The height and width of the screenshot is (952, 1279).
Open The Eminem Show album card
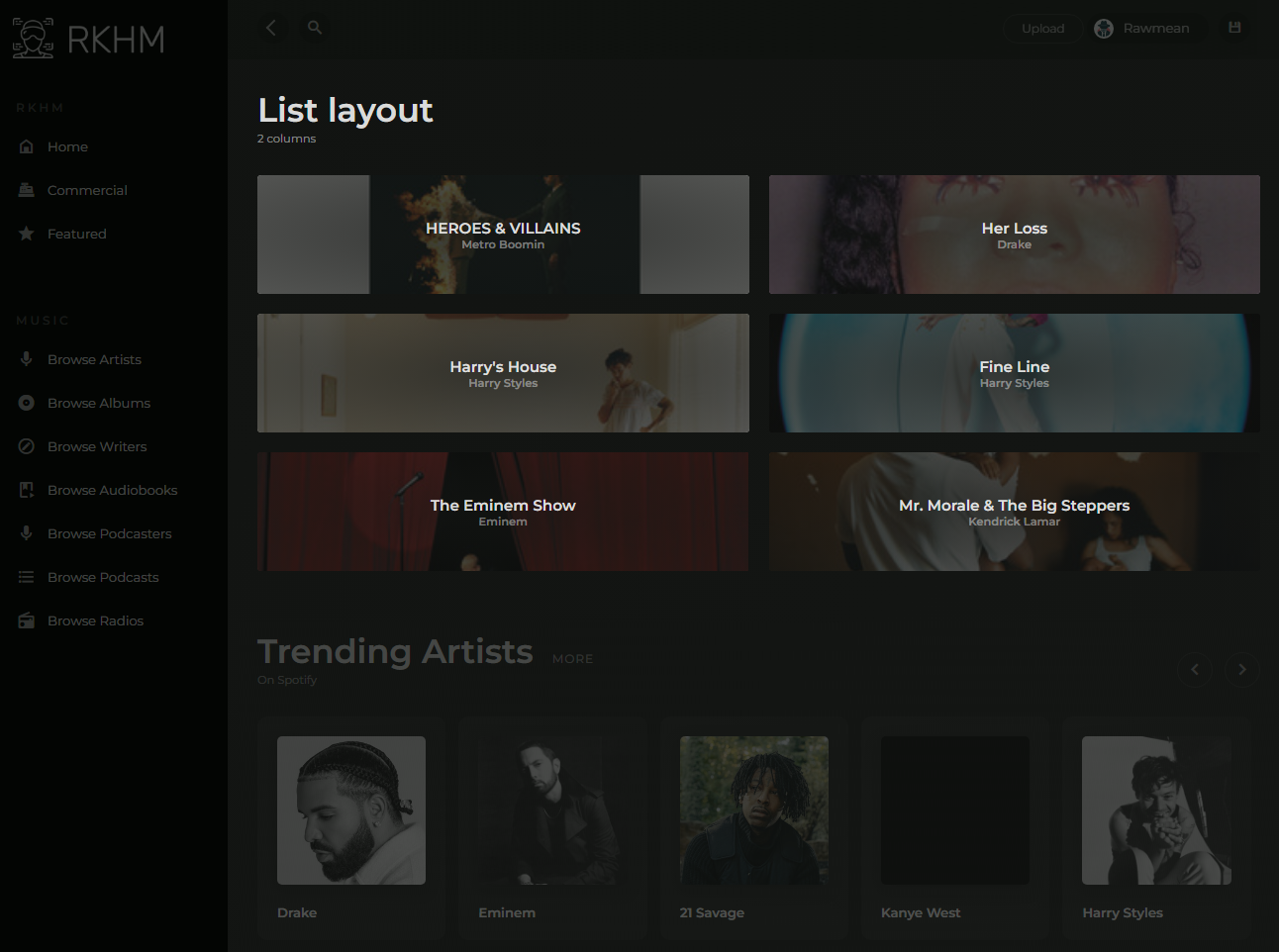point(503,512)
